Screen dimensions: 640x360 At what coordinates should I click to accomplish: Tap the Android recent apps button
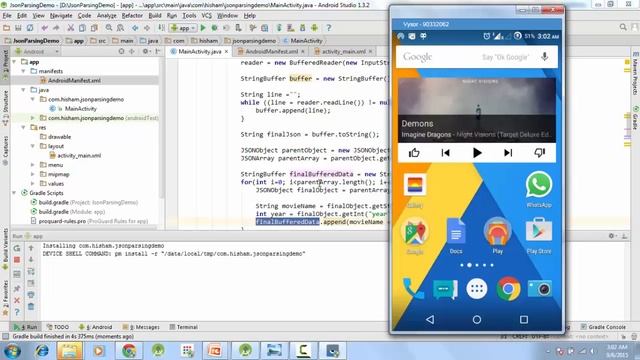pyautogui.click(x=524, y=319)
